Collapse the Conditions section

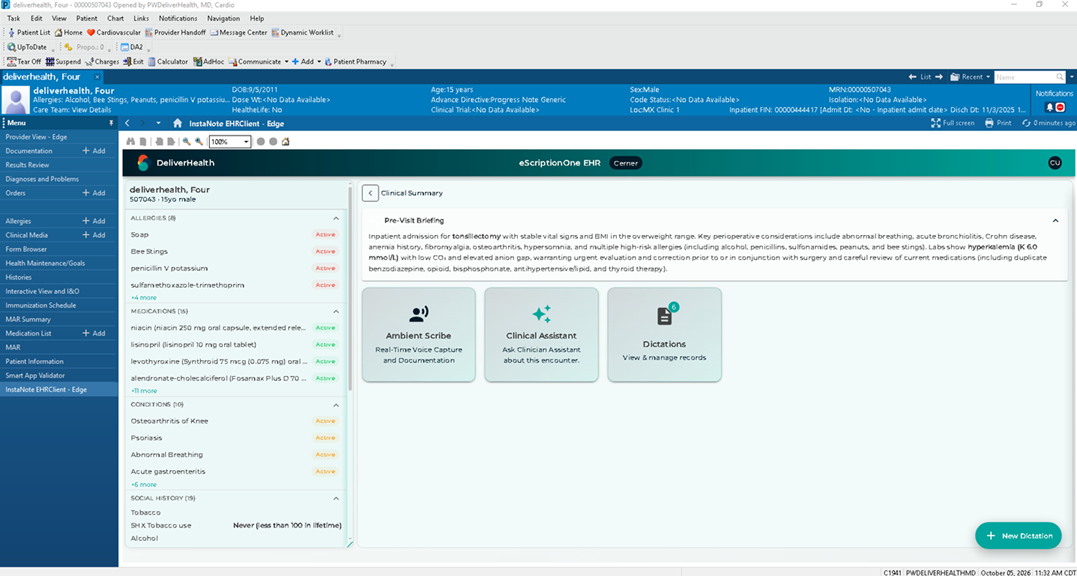(336, 404)
